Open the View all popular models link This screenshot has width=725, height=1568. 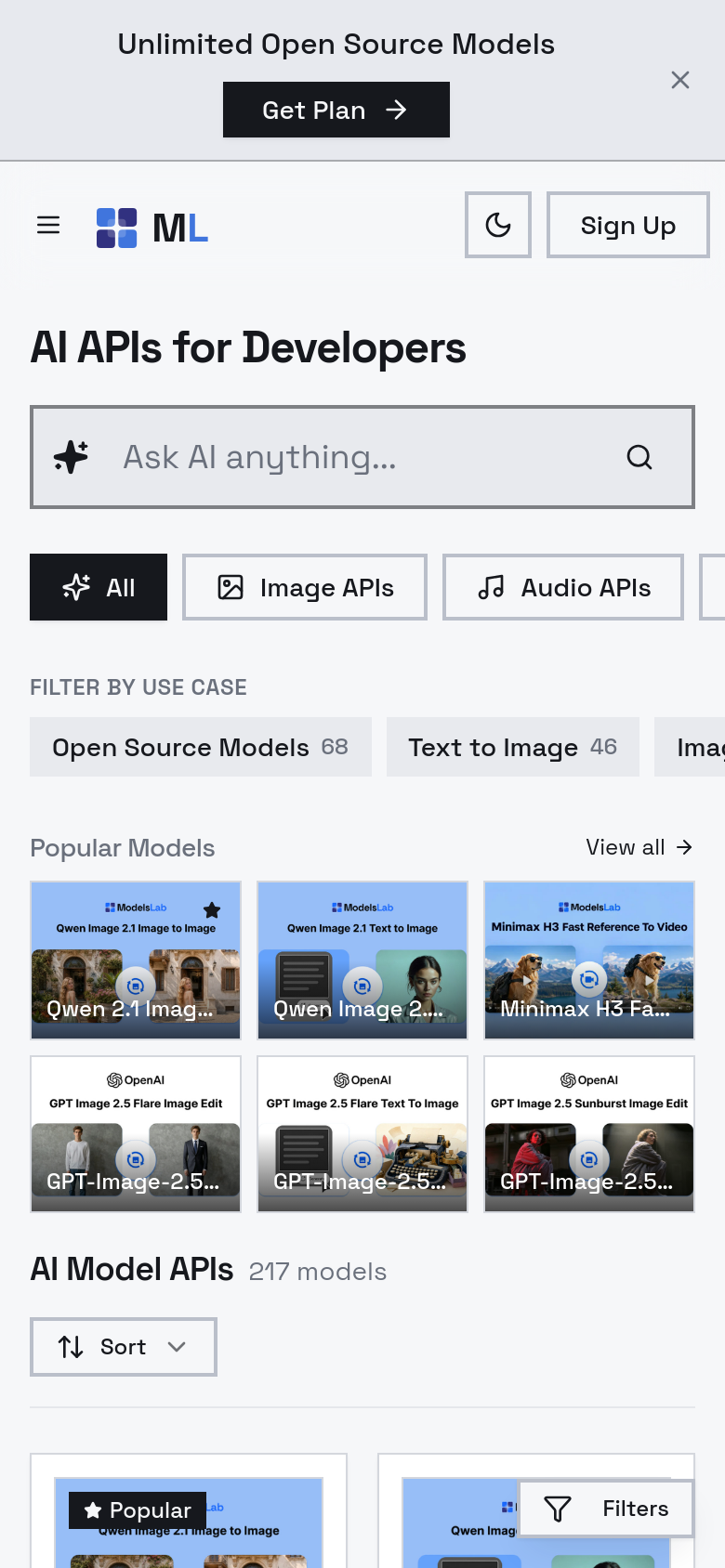[639, 847]
